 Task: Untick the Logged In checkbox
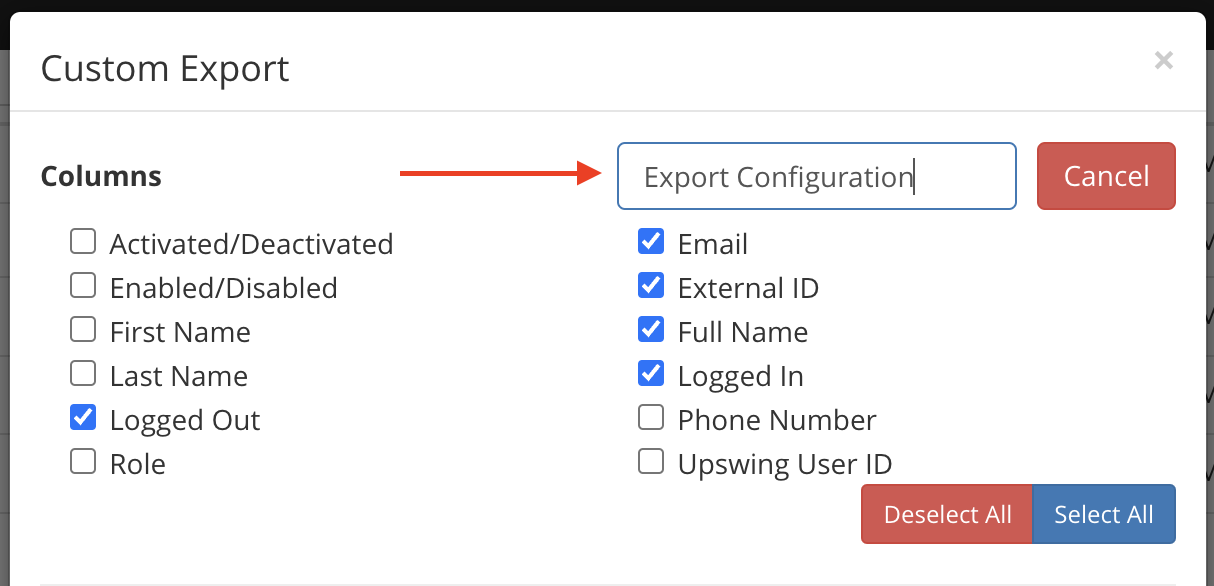pos(651,373)
